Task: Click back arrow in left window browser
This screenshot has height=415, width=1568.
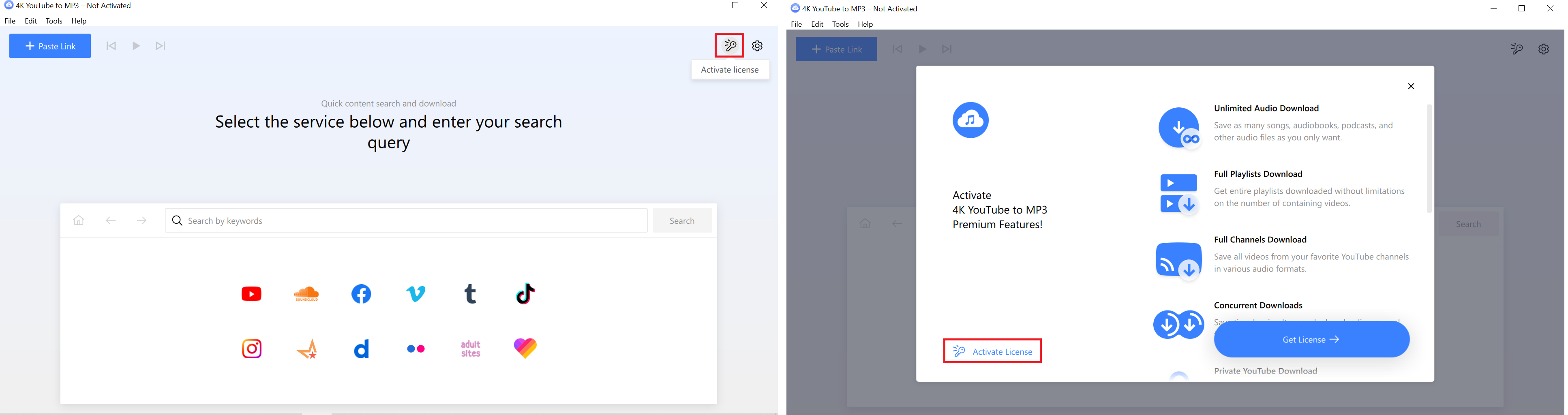Action: [111, 220]
